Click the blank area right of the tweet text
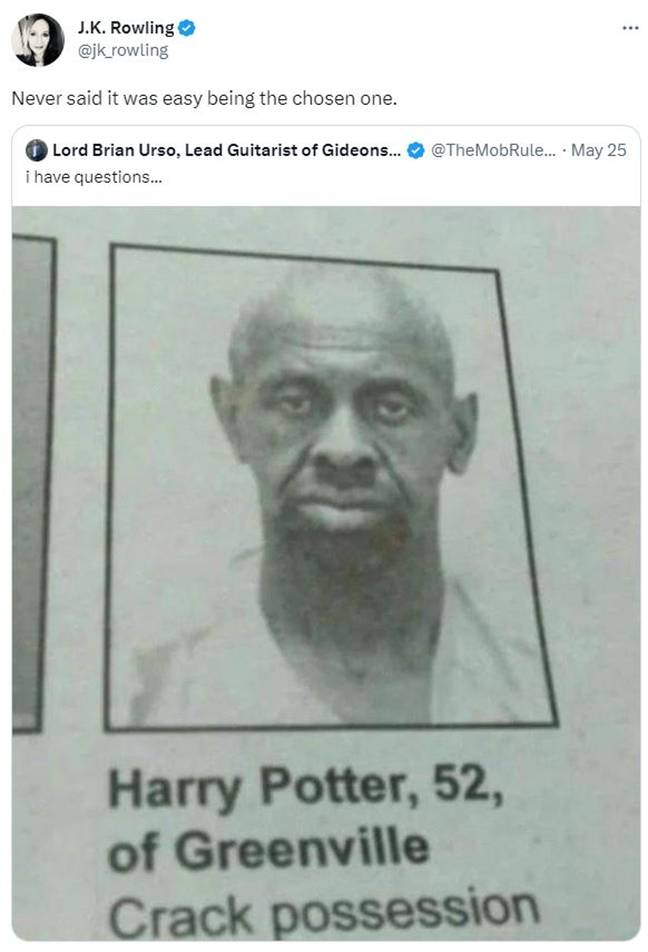The height and width of the screenshot is (952, 648). point(519,98)
